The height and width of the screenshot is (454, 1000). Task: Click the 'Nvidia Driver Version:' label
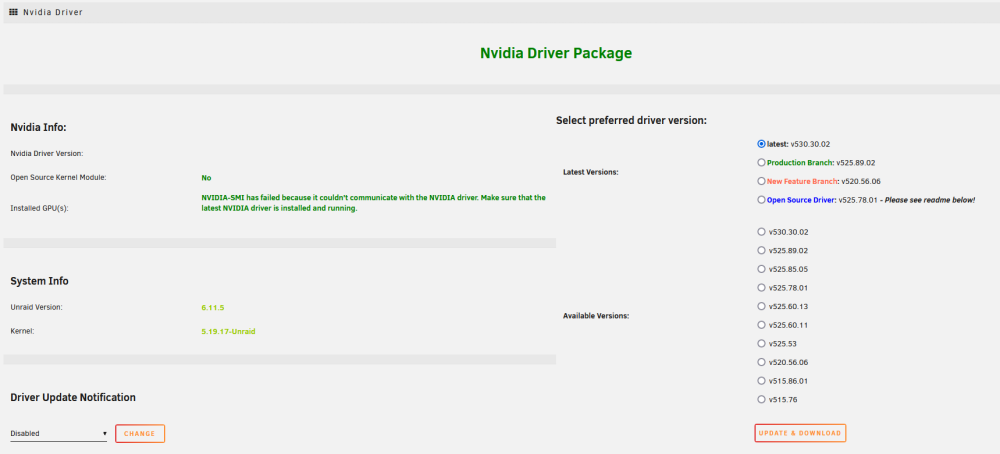[x=47, y=154]
